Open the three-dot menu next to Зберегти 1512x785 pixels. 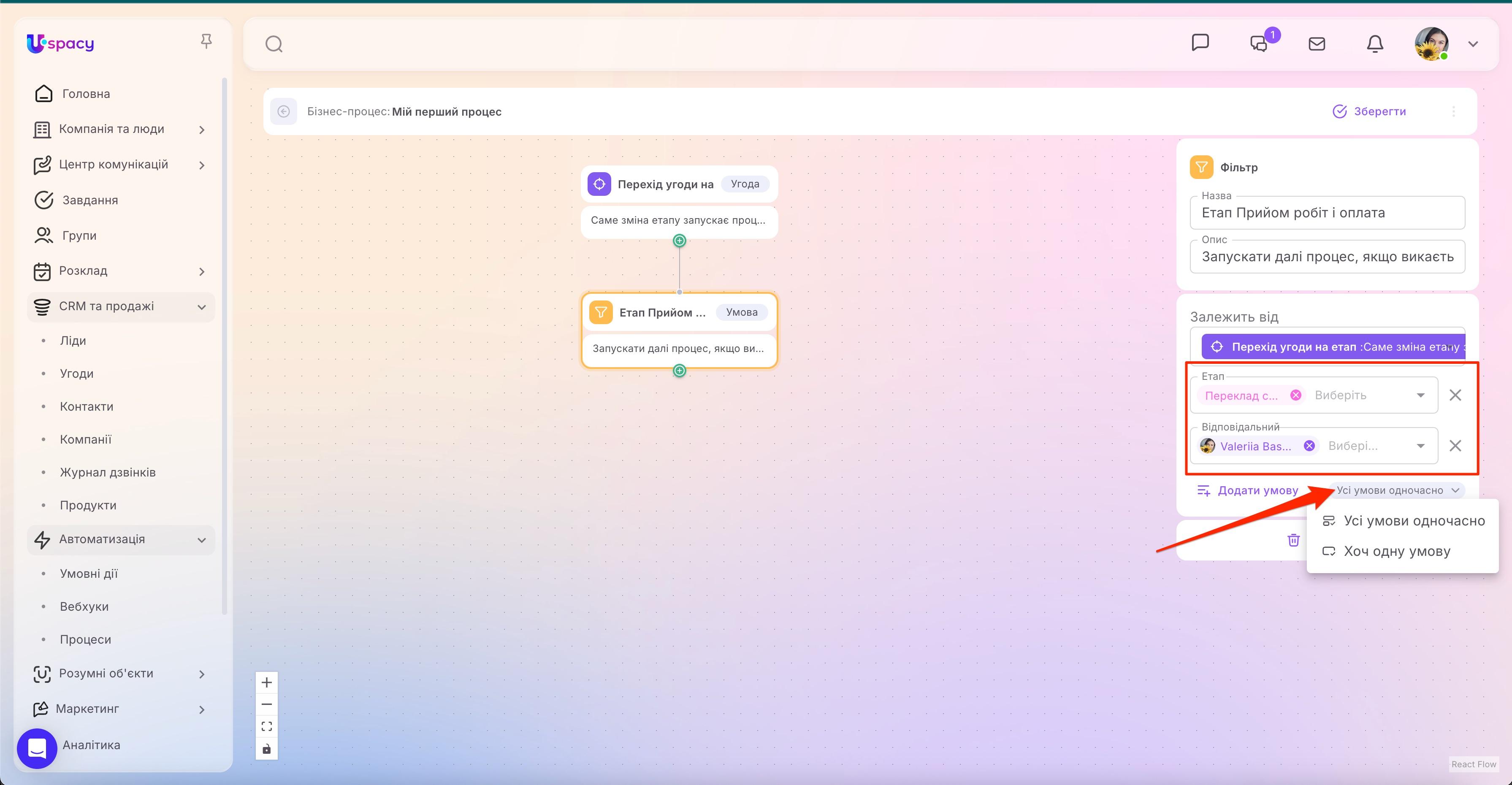click(x=1454, y=111)
